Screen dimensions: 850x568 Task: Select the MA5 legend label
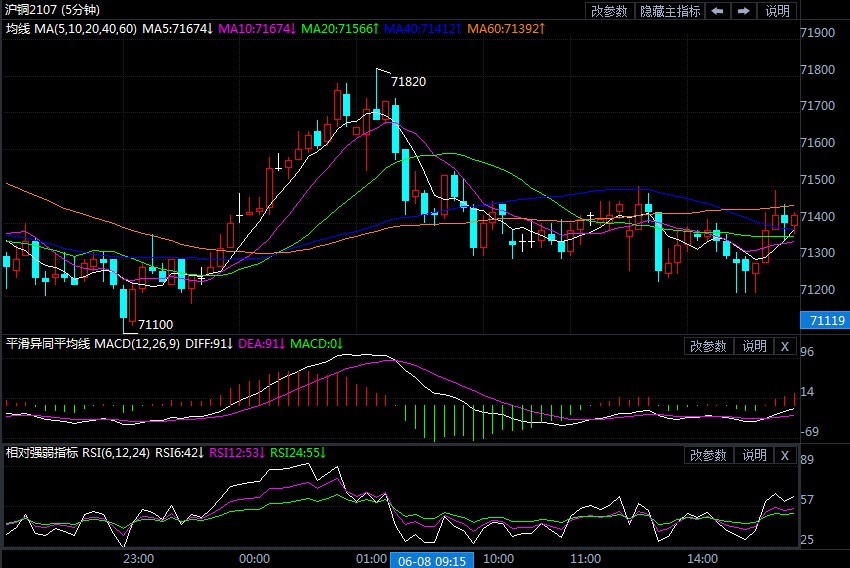tap(177, 29)
